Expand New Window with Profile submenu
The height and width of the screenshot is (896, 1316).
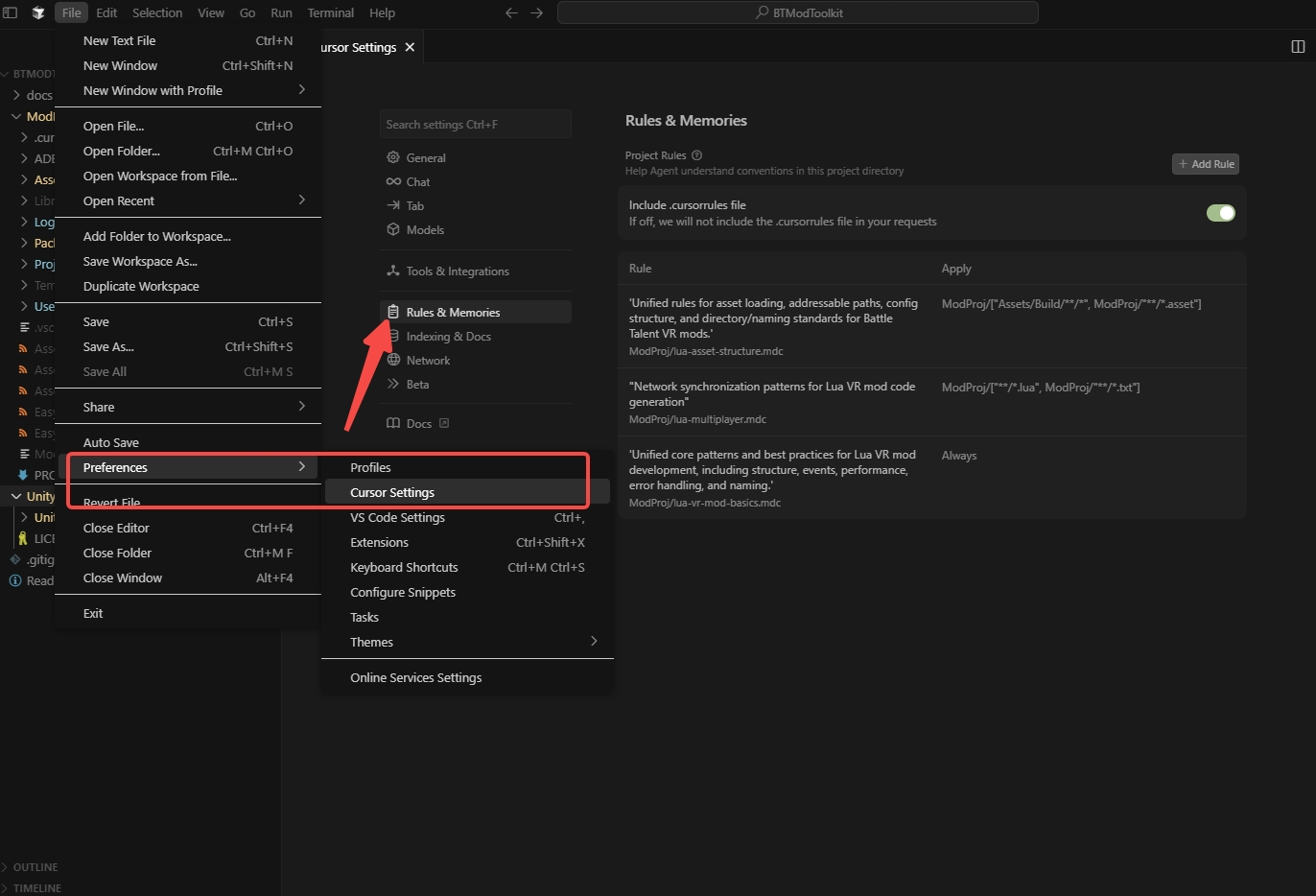pos(301,89)
